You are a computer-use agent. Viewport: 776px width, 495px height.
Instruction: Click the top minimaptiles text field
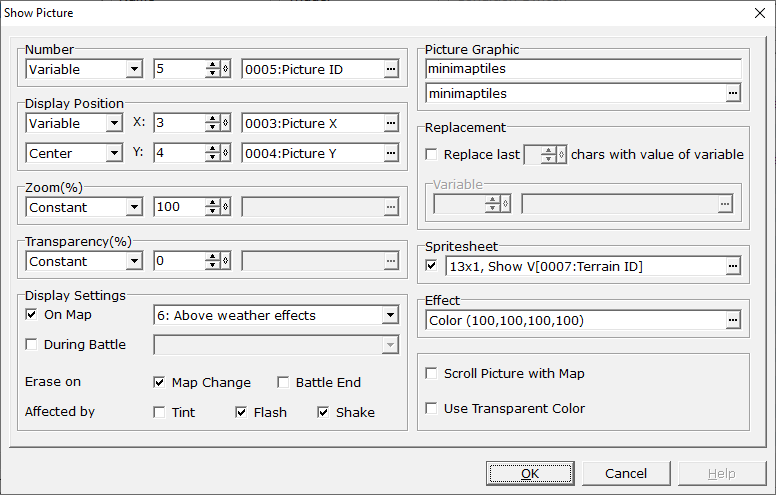click(583, 69)
